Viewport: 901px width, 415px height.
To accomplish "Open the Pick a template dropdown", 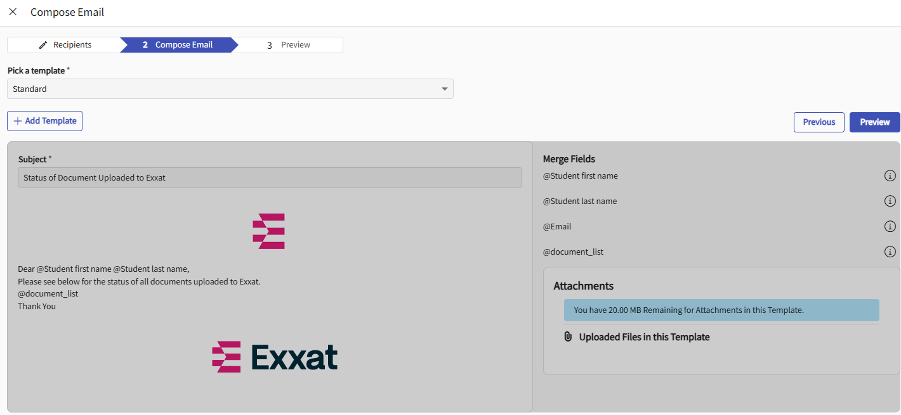I will tap(230, 89).
